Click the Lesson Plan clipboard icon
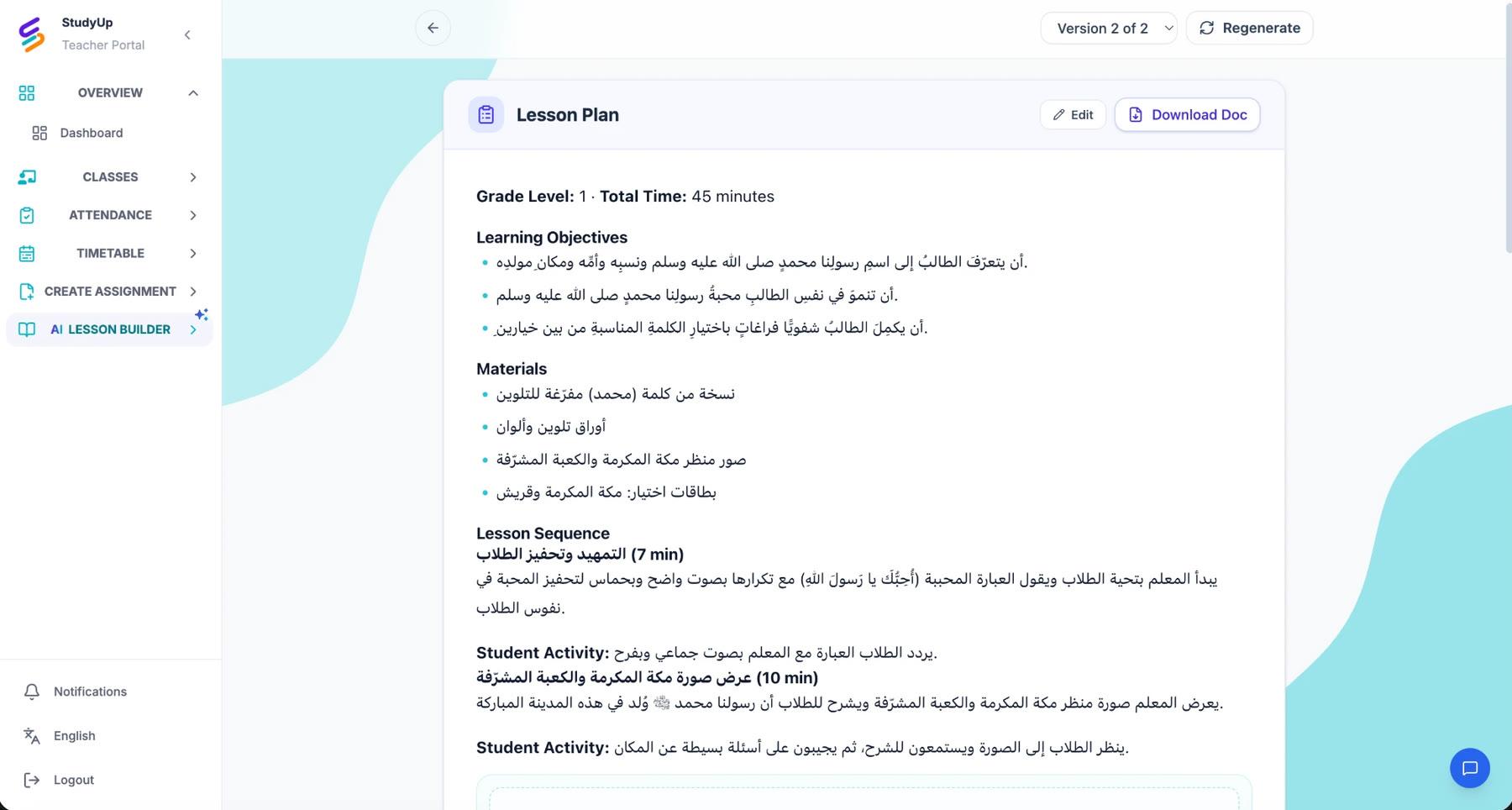 tap(486, 115)
